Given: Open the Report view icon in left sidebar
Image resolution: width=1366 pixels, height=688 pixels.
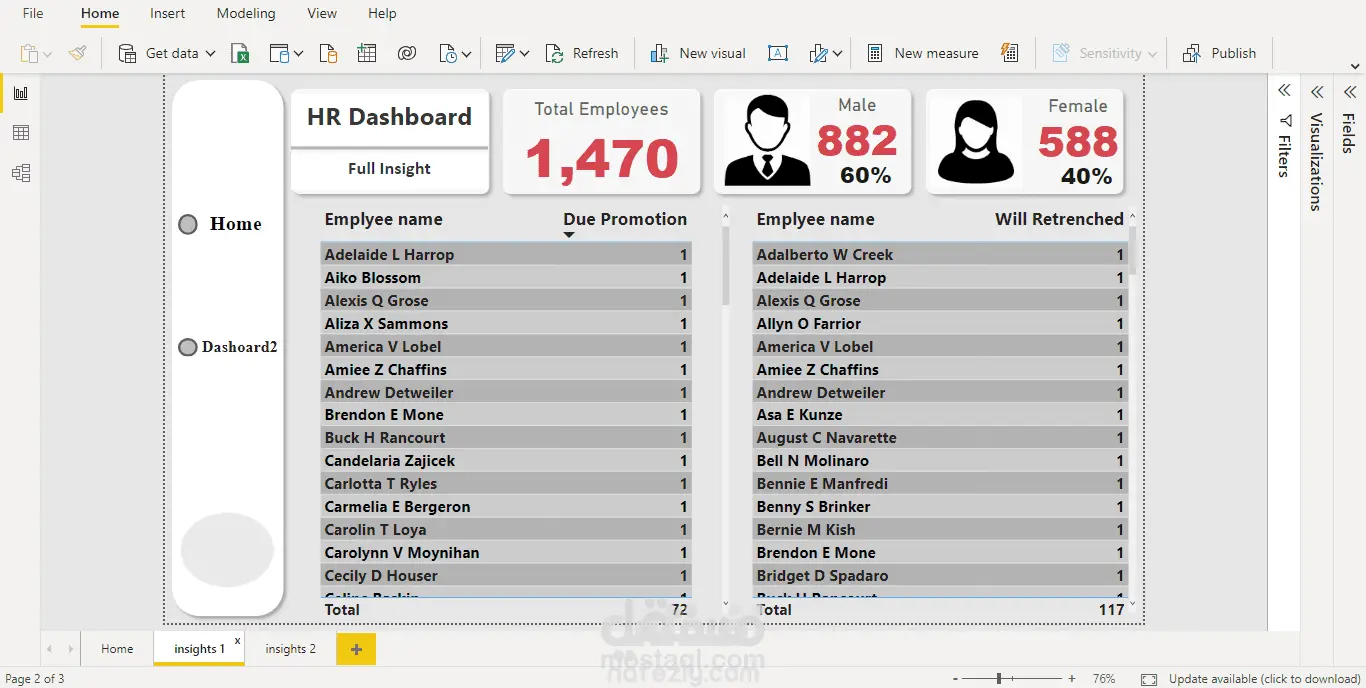Looking at the screenshot, I should coord(21,93).
